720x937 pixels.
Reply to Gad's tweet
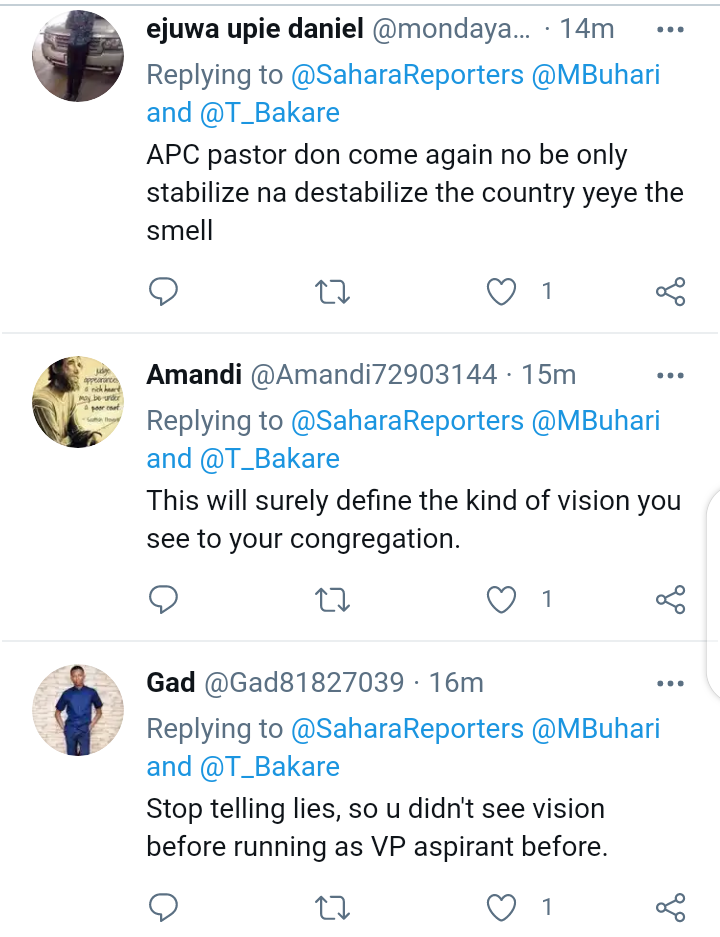(x=163, y=908)
